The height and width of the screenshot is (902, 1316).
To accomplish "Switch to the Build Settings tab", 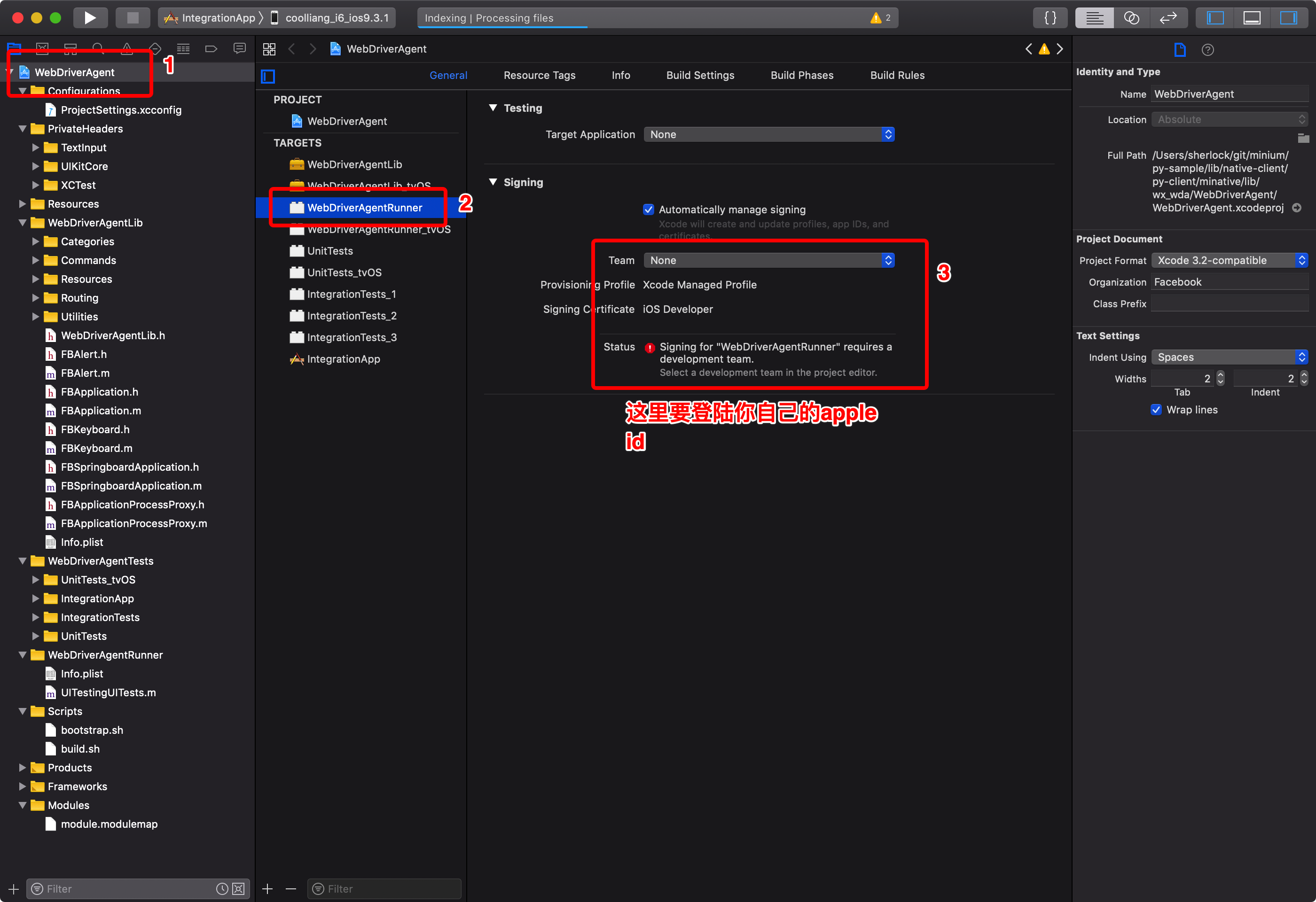I will click(700, 75).
